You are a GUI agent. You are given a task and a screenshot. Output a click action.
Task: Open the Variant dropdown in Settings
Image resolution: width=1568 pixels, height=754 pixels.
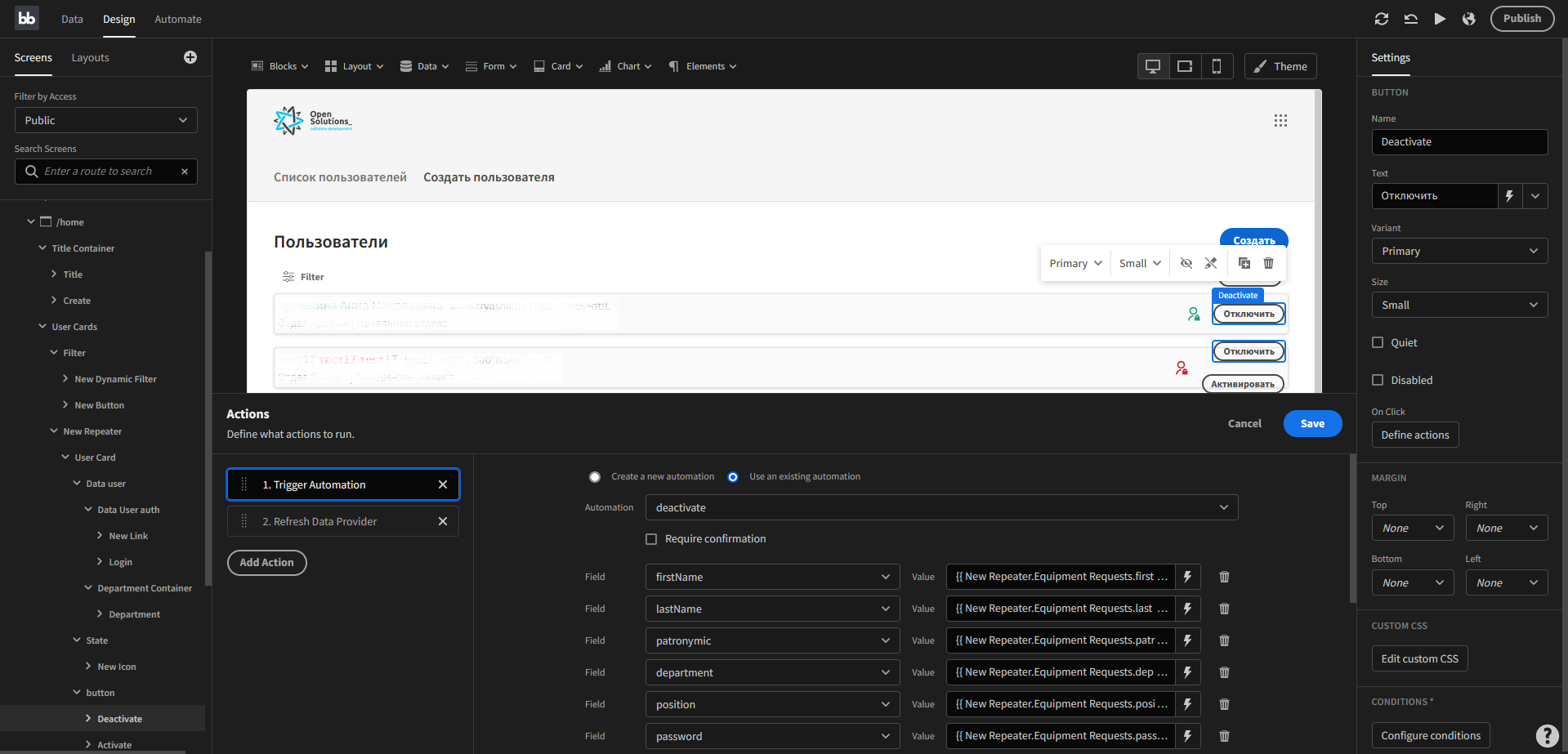click(1459, 251)
